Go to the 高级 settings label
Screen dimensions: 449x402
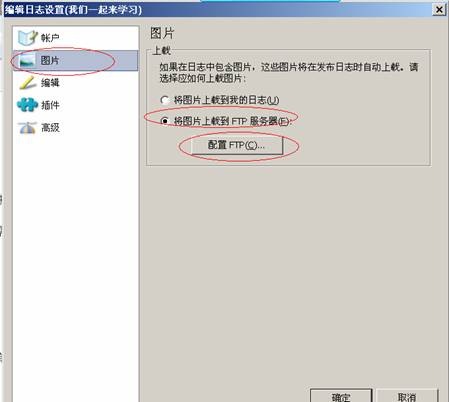(50, 127)
